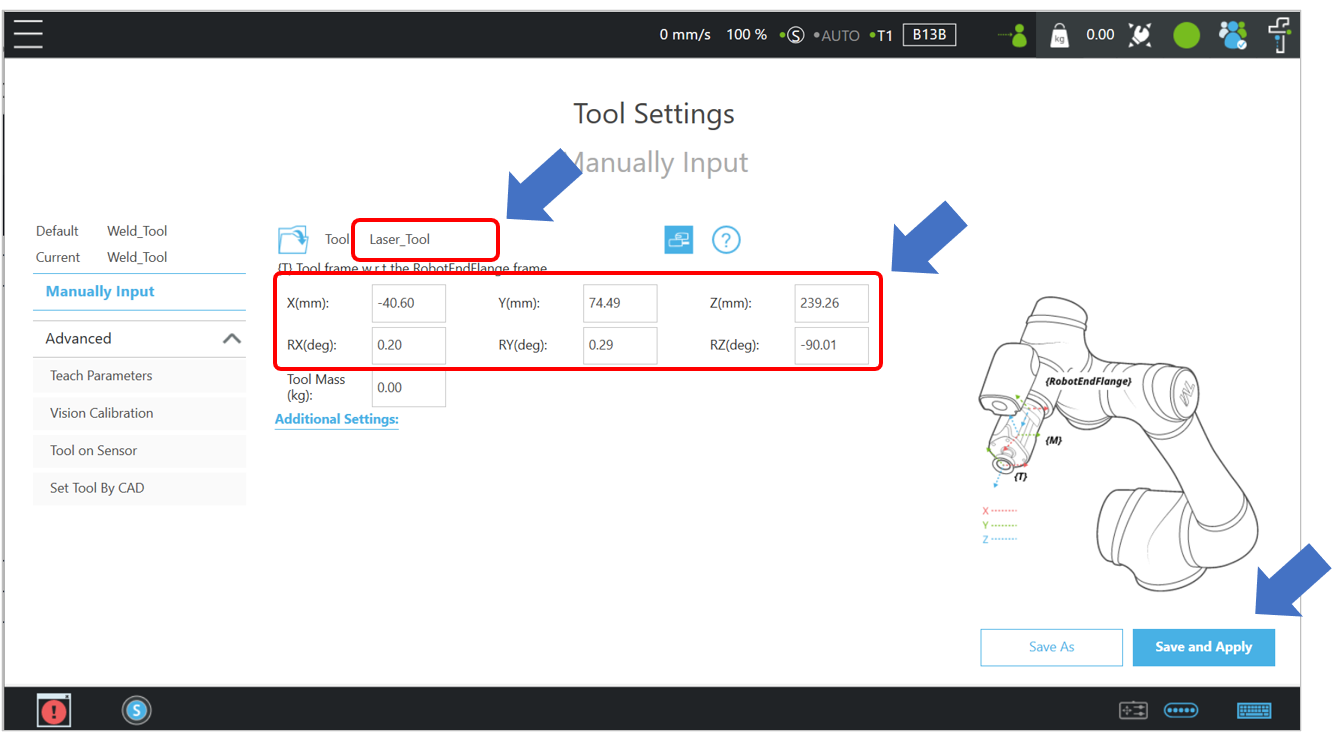Open the help question mark icon
The image size is (1333, 732).
(726, 240)
